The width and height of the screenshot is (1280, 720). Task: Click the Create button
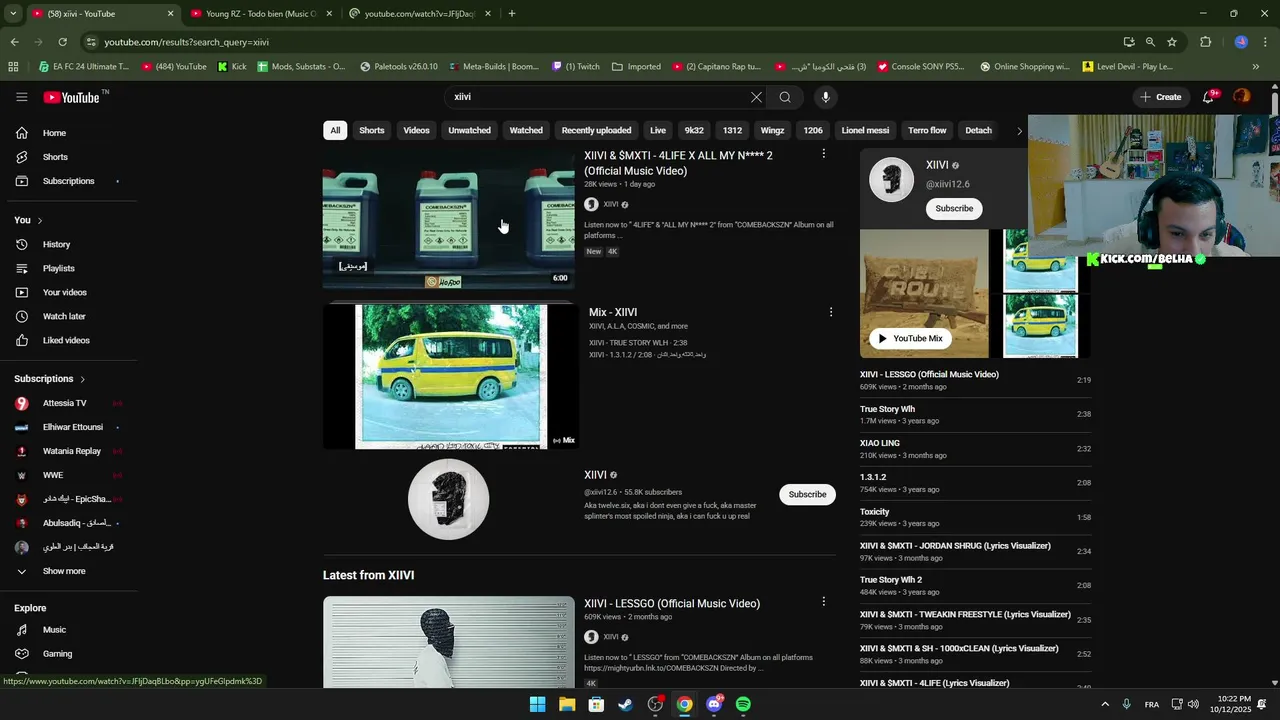(x=1160, y=97)
